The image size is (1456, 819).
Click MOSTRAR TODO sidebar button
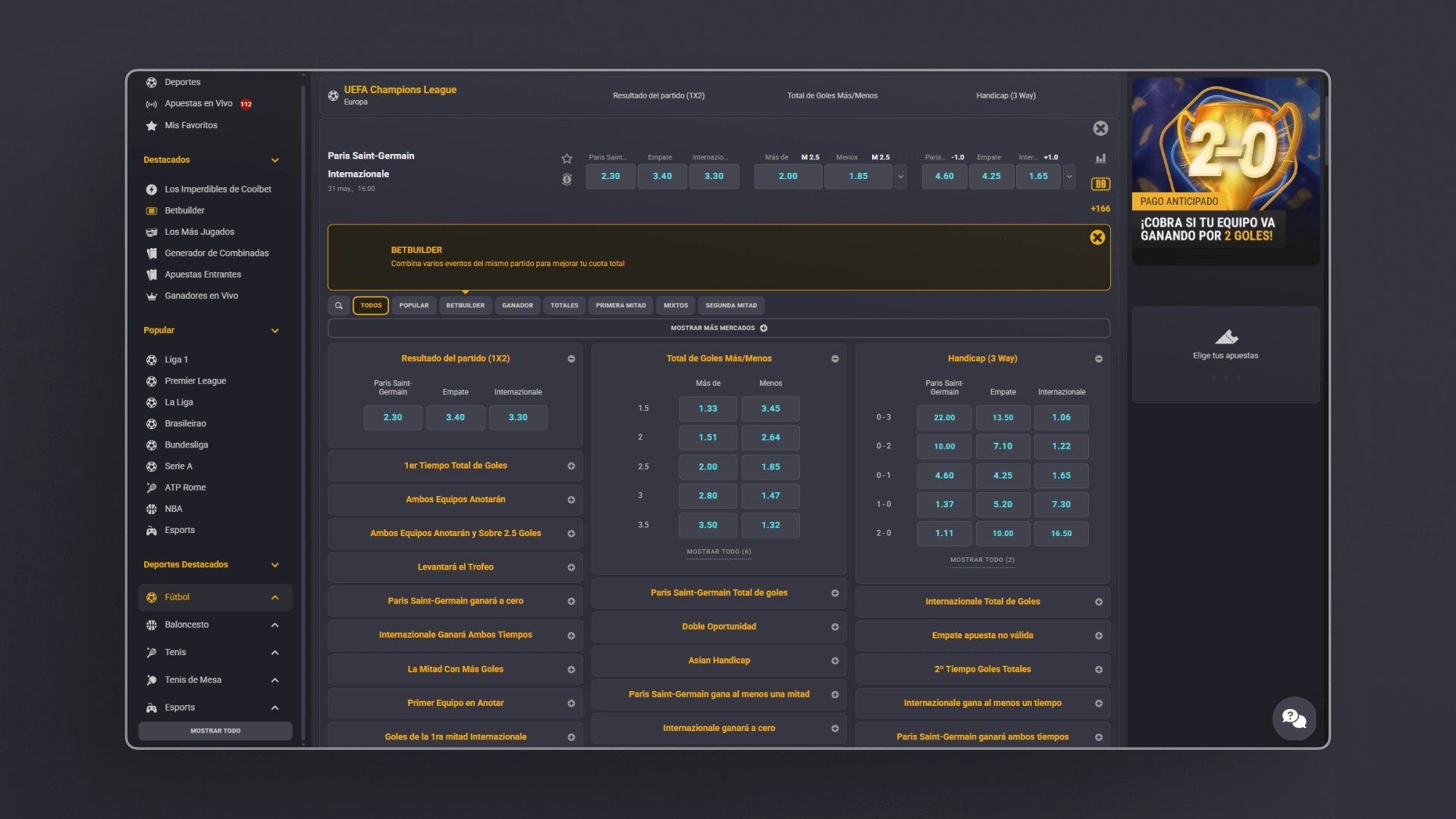click(x=215, y=731)
